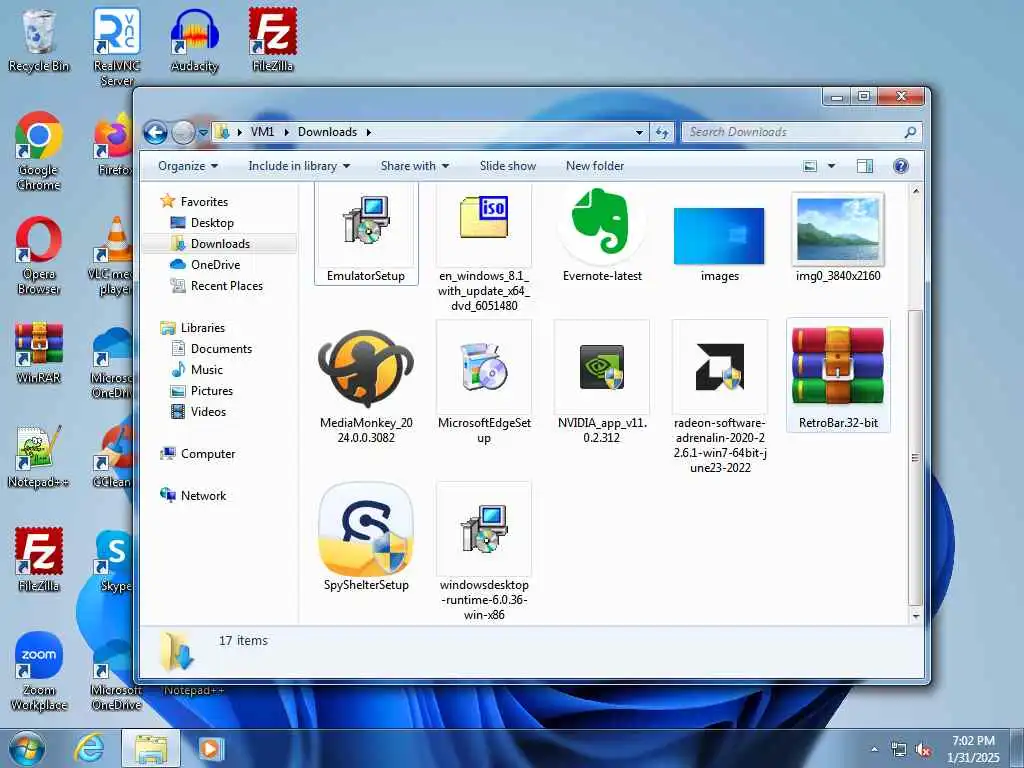1024x768 pixels.
Task: Open Include in library menu
Action: (299, 166)
